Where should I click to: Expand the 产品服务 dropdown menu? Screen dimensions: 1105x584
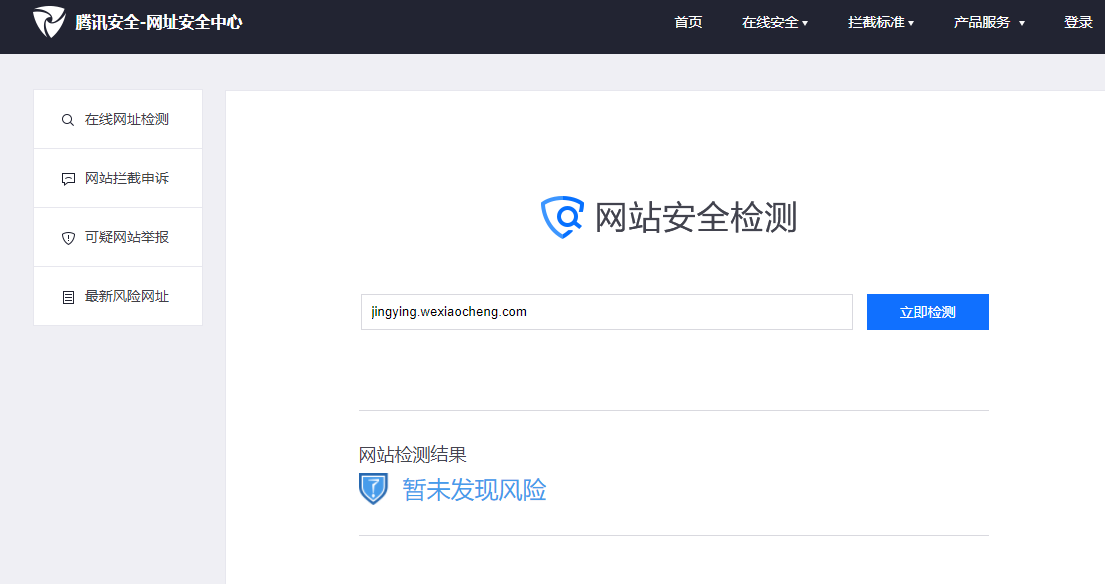click(989, 23)
